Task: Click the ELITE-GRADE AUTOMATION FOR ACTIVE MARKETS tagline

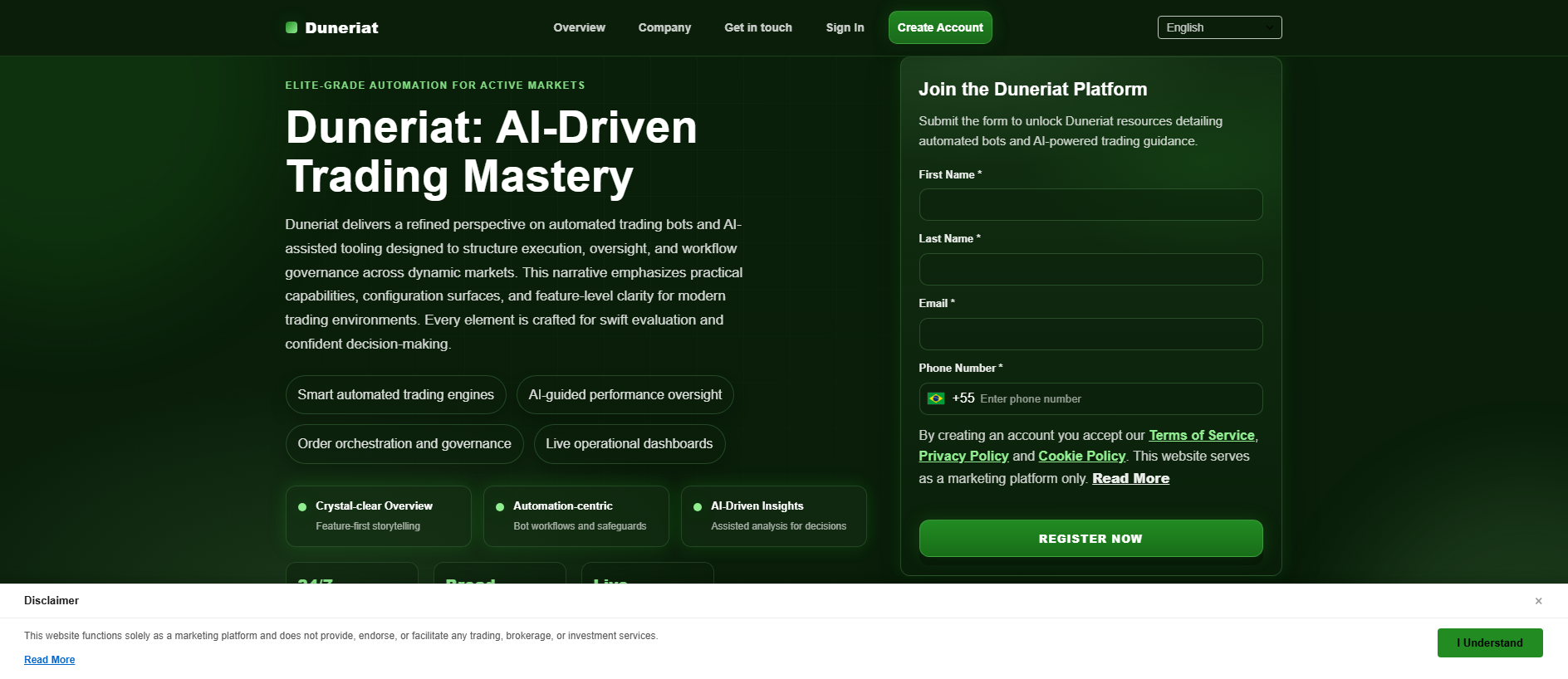Action: (x=435, y=85)
